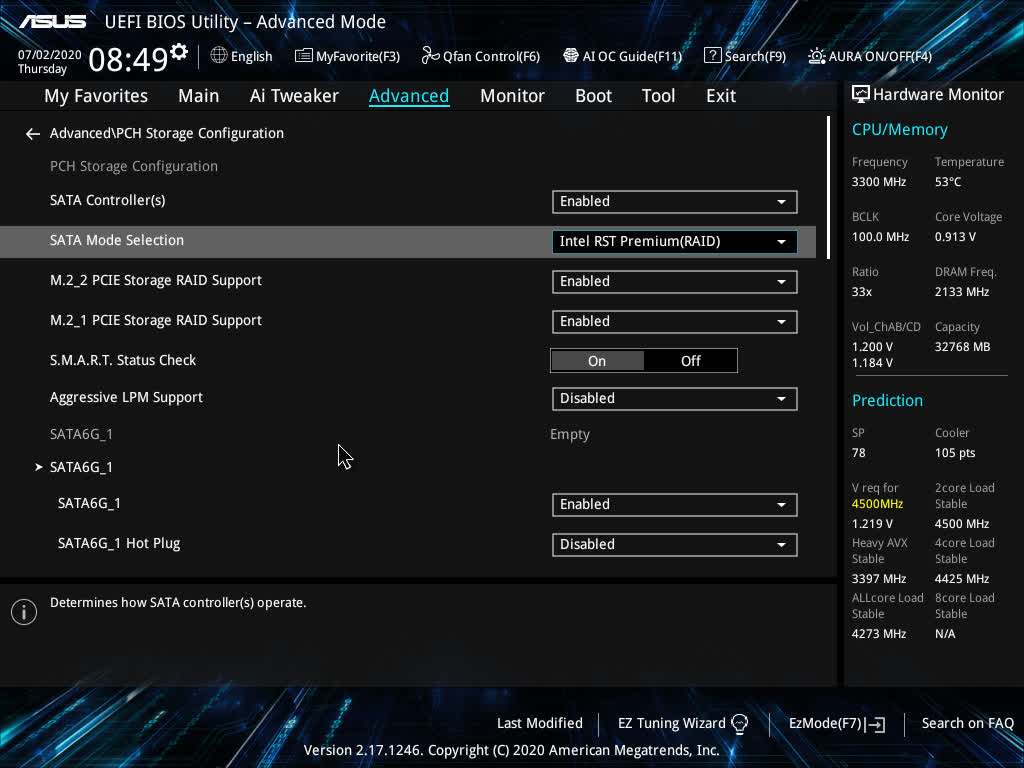1024x768 pixels.
Task: Click the 0.913 V core voltage value
Action: (955, 237)
